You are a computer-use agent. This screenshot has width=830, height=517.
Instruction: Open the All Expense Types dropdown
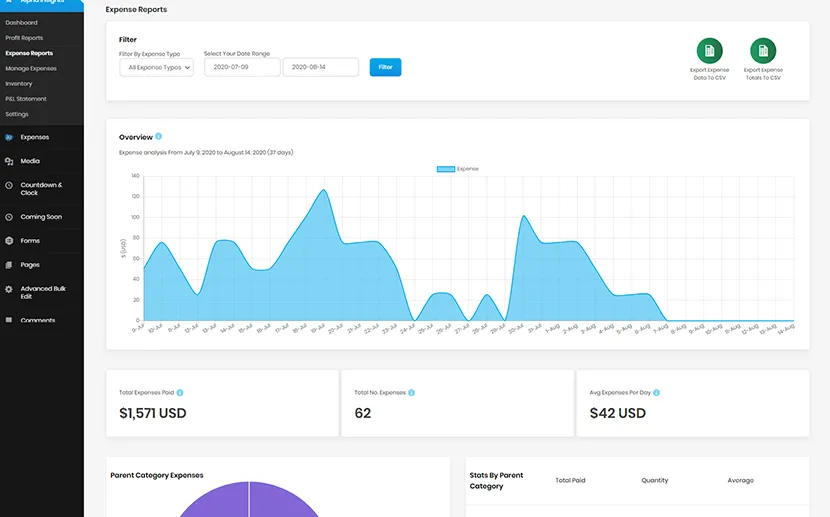tap(156, 67)
